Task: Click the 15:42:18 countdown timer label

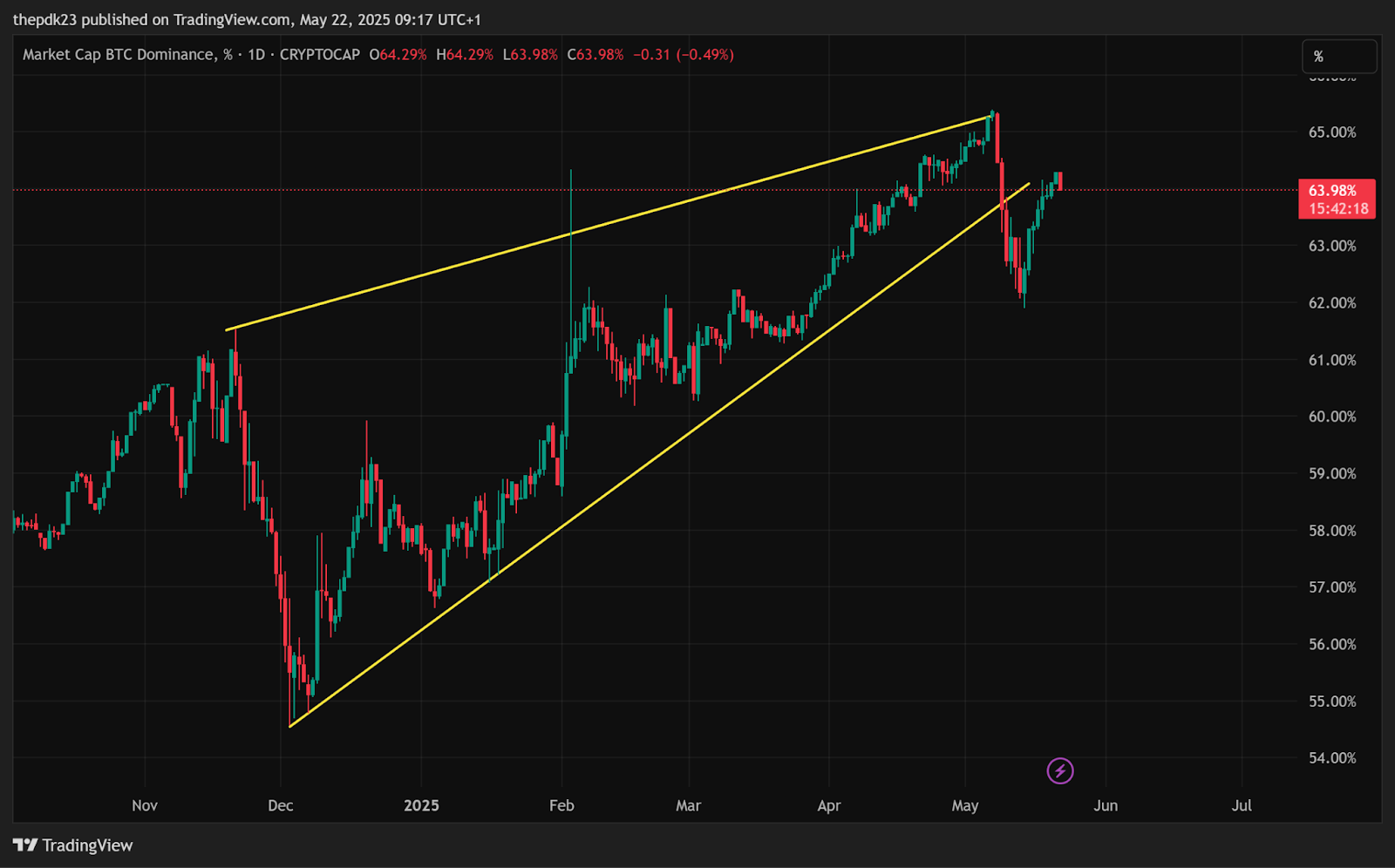Action: pyautogui.click(x=1338, y=209)
